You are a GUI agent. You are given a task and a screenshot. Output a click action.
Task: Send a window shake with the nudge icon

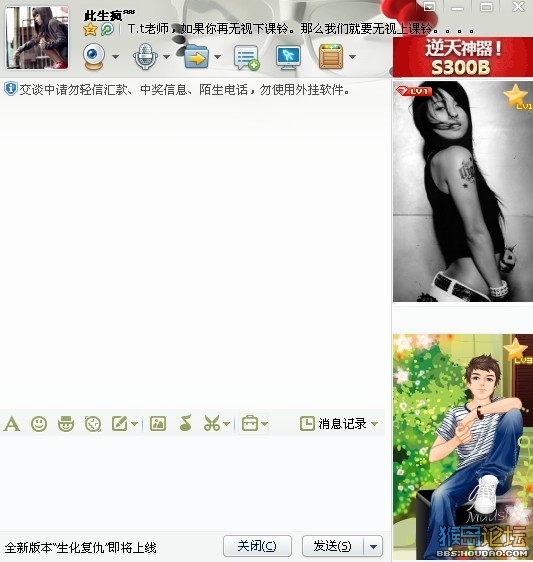point(93,424)
